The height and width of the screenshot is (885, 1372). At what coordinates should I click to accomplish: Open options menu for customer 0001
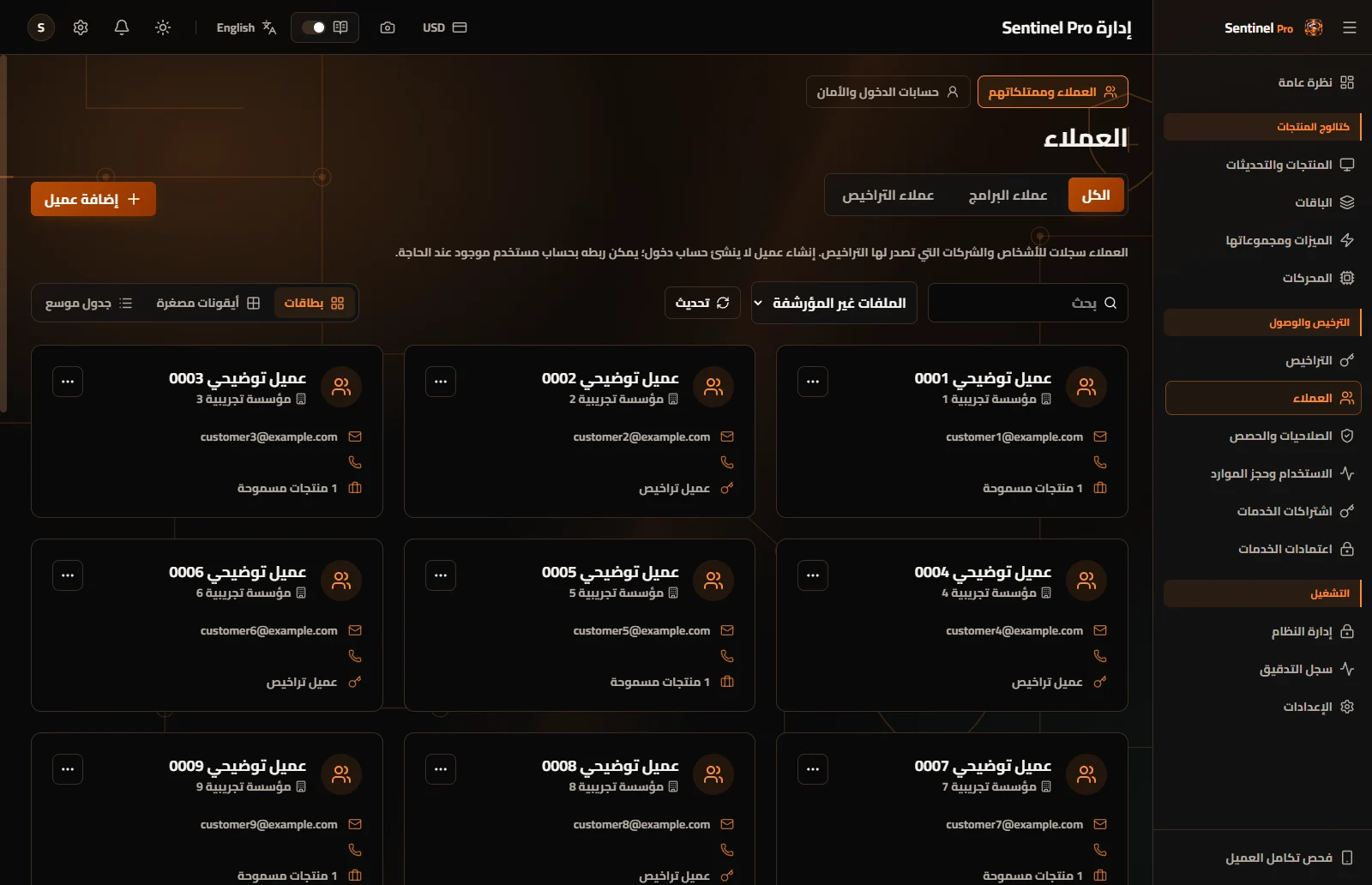click(813, 382)
